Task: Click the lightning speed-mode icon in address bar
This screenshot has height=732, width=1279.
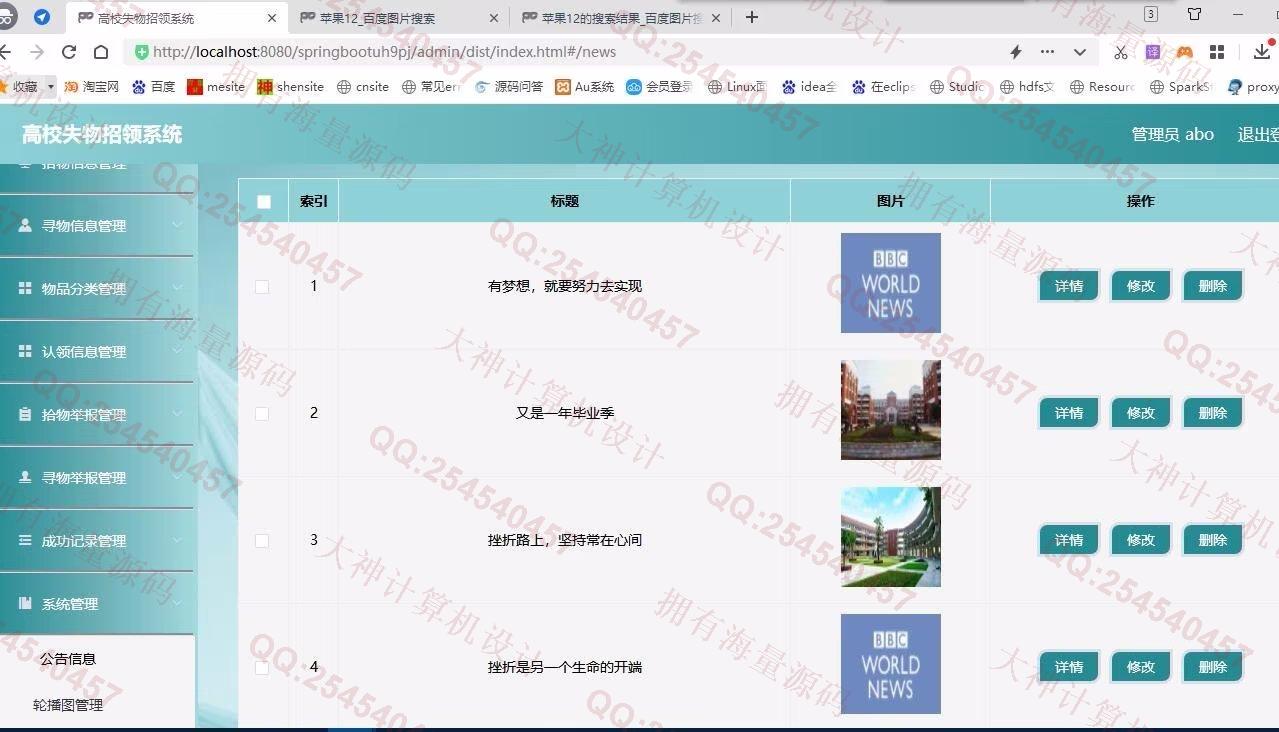Action: [x=1016, y=52]
